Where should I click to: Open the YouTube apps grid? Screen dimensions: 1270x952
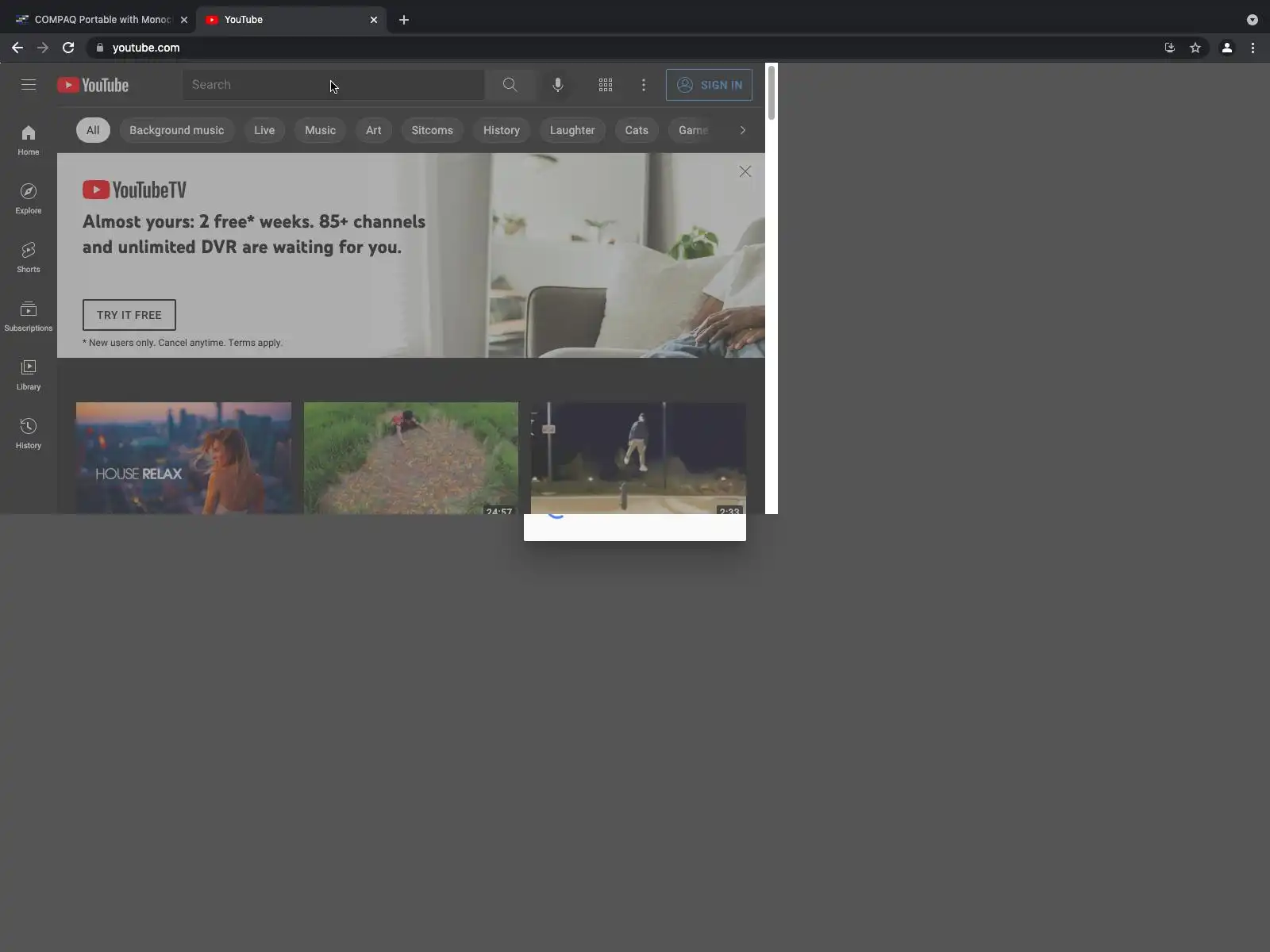click(606, 85)
